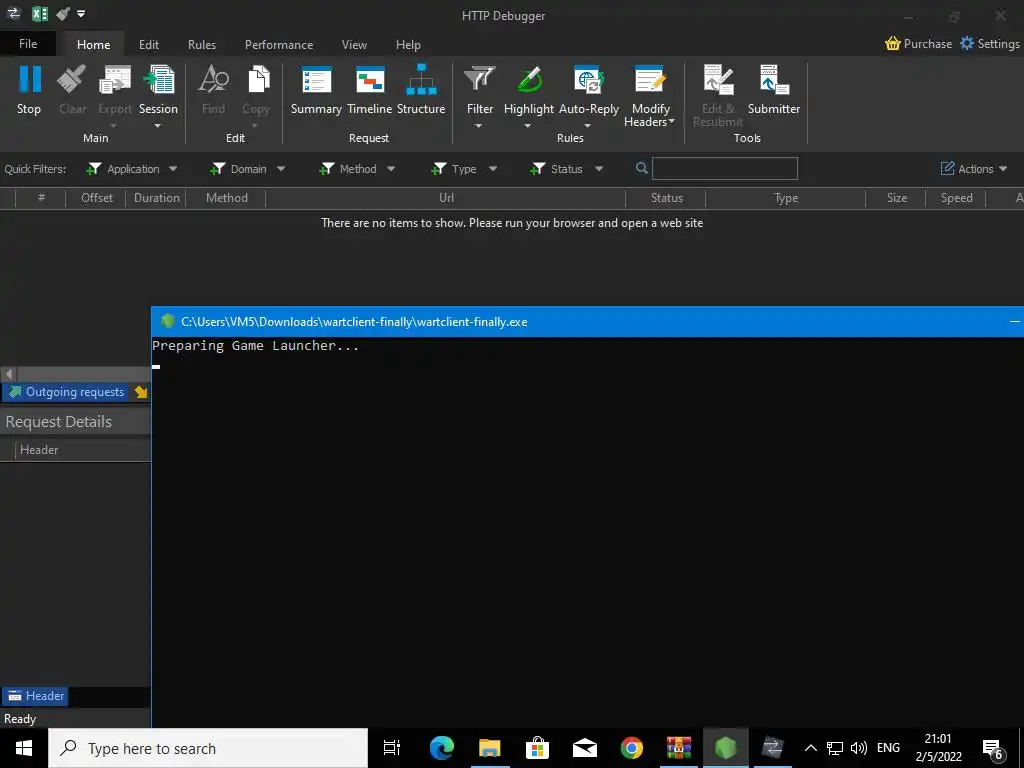1024x768 pixels.
Task: Open the Actions dropdown
Action: click(x=974, y=168)
